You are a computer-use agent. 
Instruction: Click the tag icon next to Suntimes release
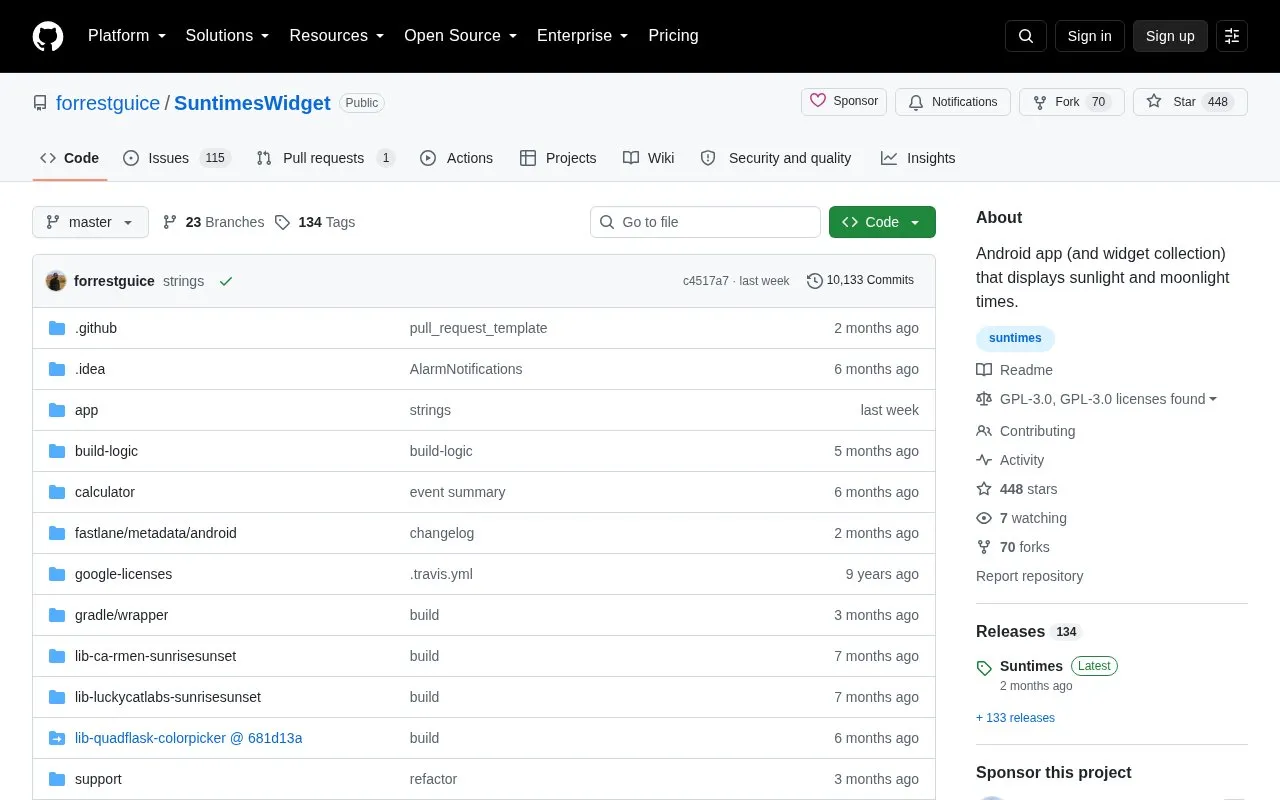pyautogui.click(x=984, y=667)
